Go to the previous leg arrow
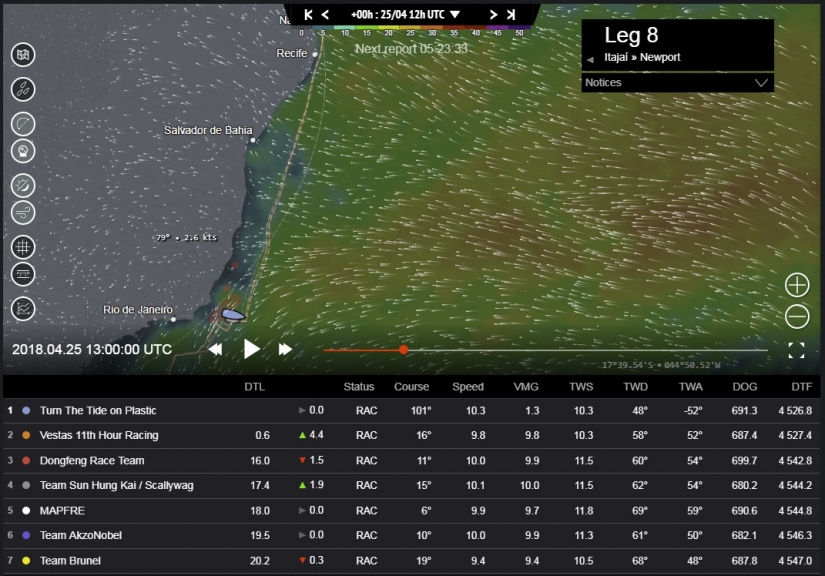The image size is (825, 576). [x=590, y=59]
